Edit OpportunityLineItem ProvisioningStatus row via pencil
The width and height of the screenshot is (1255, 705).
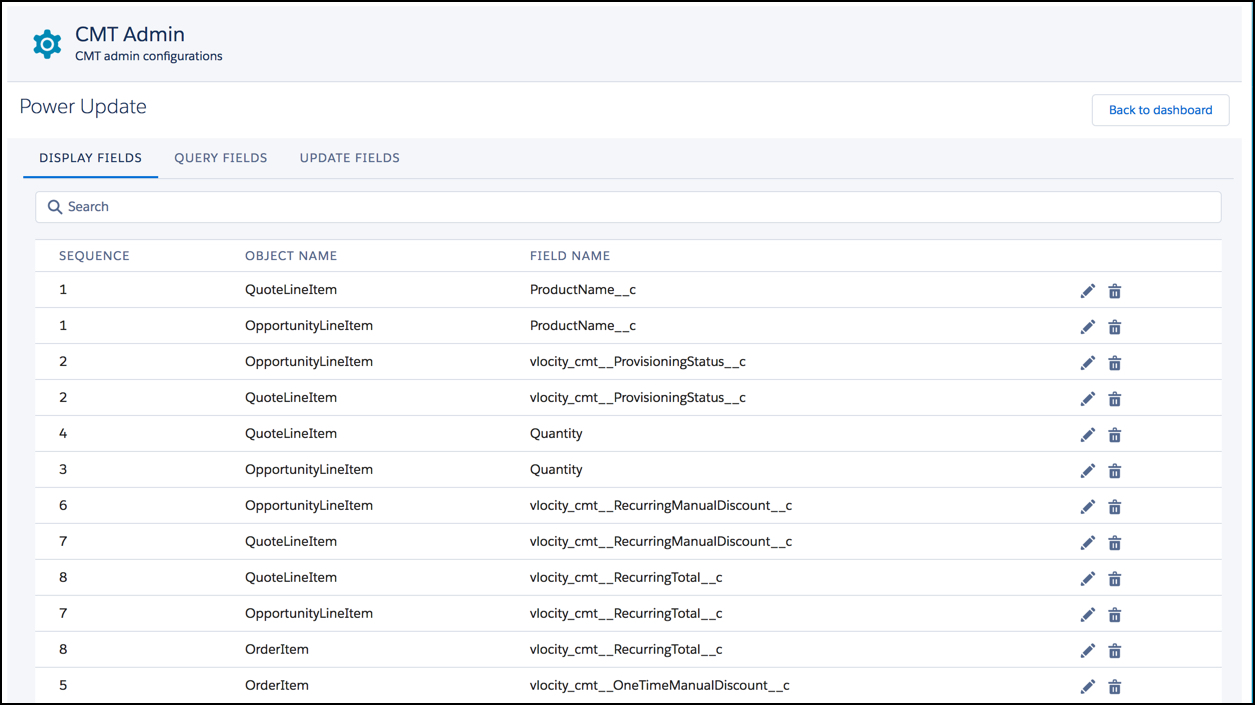[x=1088, y=363]
